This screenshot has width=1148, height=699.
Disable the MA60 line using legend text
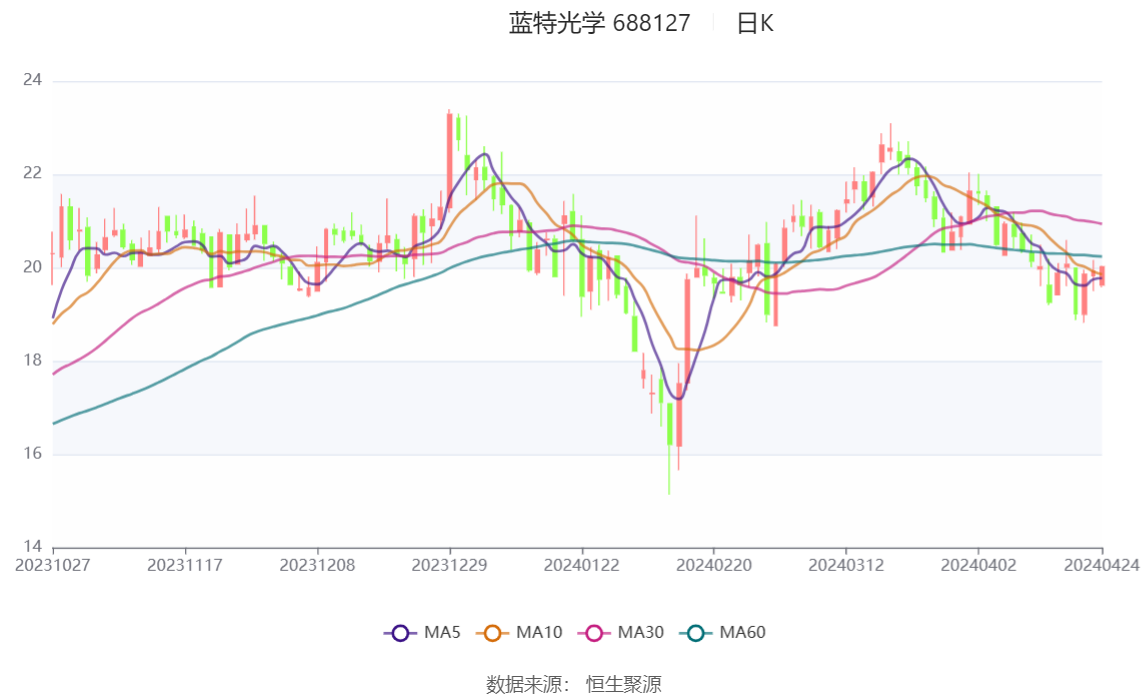pos(743,633)
